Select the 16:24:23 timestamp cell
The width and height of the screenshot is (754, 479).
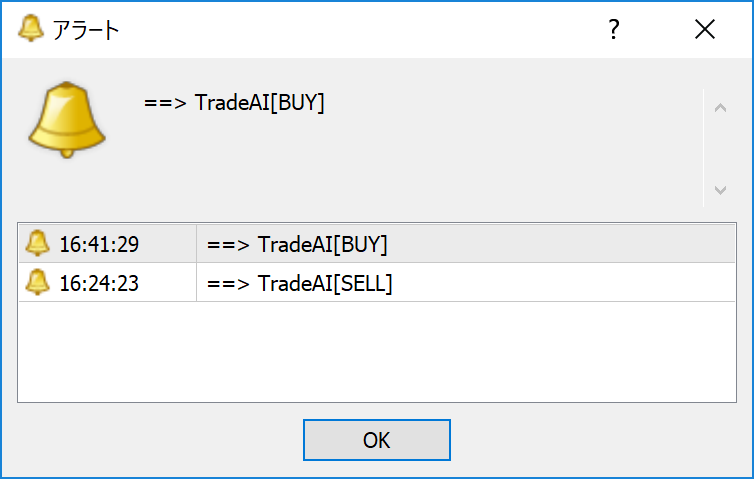click(98, 284)
